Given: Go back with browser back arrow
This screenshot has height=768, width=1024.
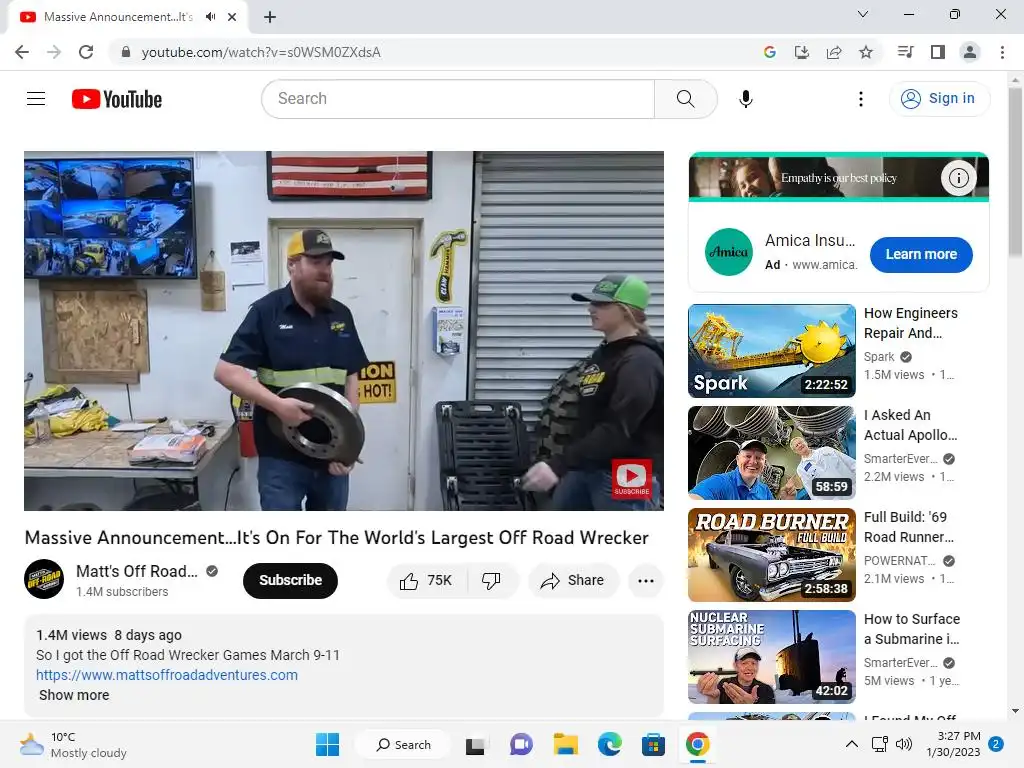Looking at the screenshot, I should pyautogui.click(x=22, y=52).
